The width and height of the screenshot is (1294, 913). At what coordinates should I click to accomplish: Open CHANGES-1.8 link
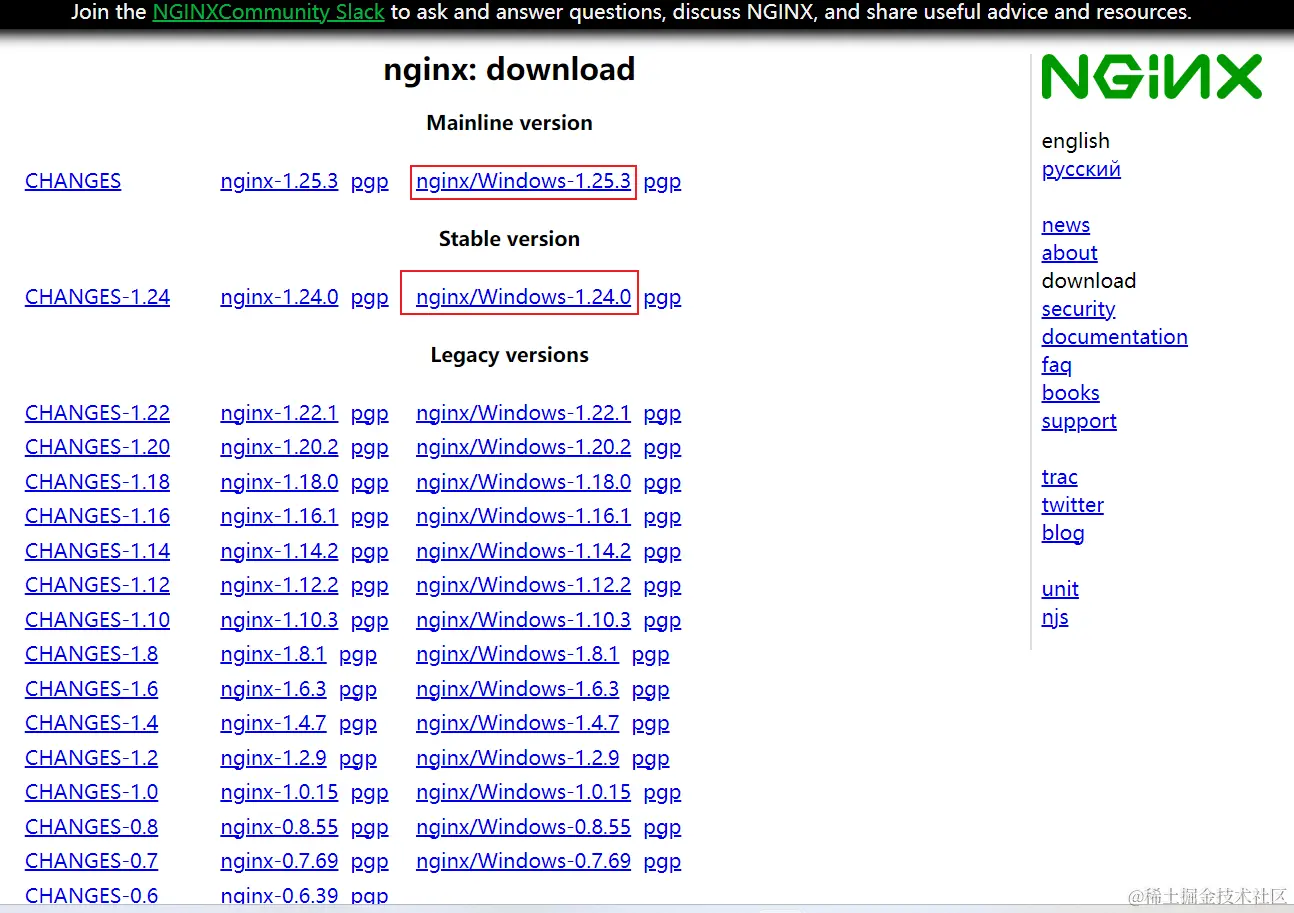91,654
